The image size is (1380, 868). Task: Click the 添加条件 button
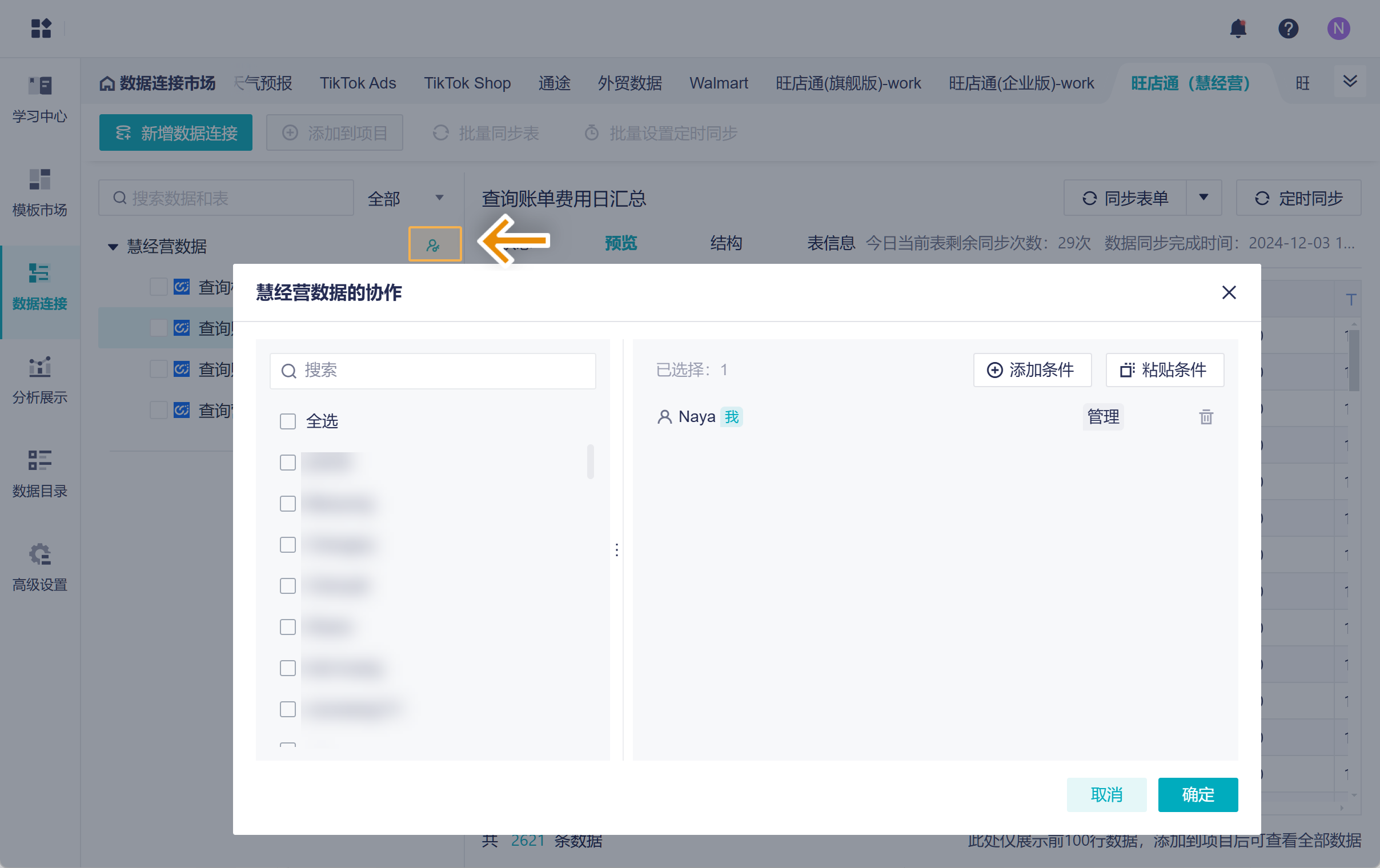point(1032,369)
